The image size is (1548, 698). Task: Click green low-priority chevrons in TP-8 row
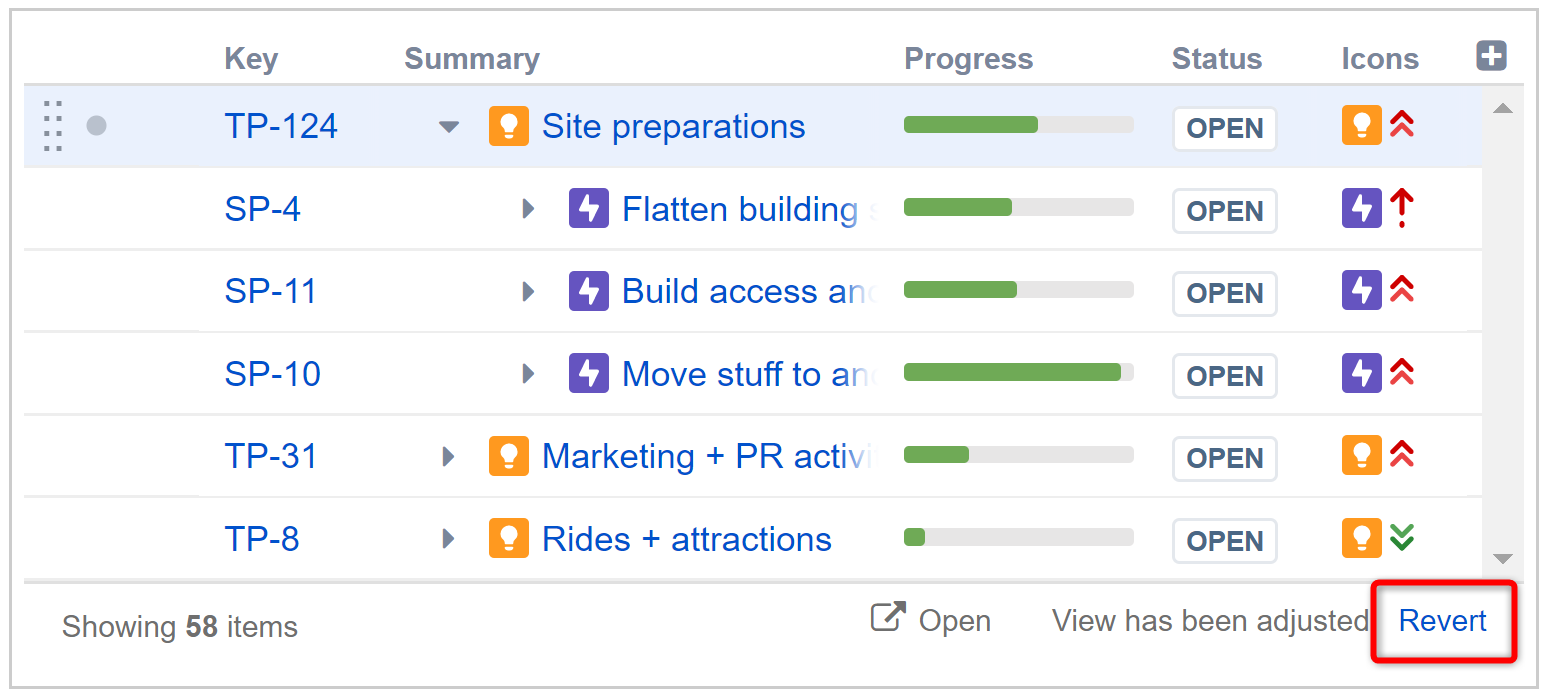[x=1402, y=537]
